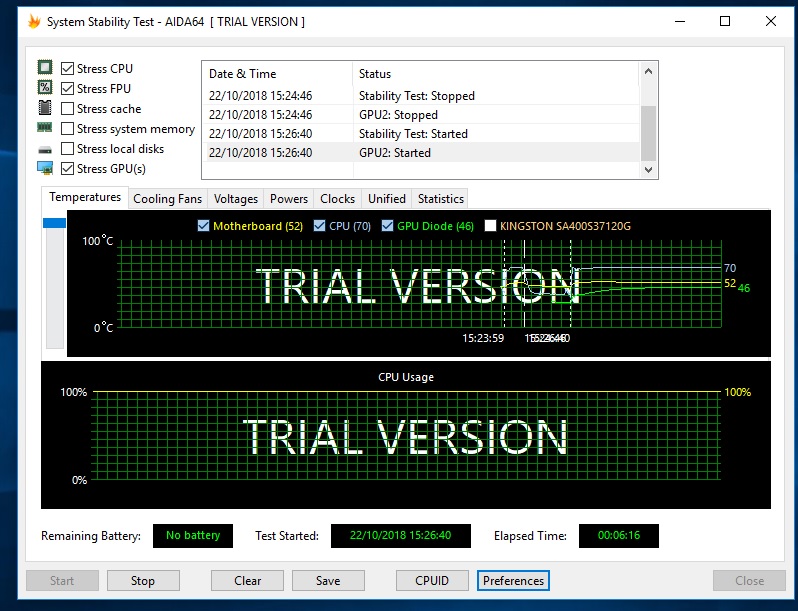Select the 'GPU2: Started' log row
The image size is (798, 611).
click(x=420, y=153)
